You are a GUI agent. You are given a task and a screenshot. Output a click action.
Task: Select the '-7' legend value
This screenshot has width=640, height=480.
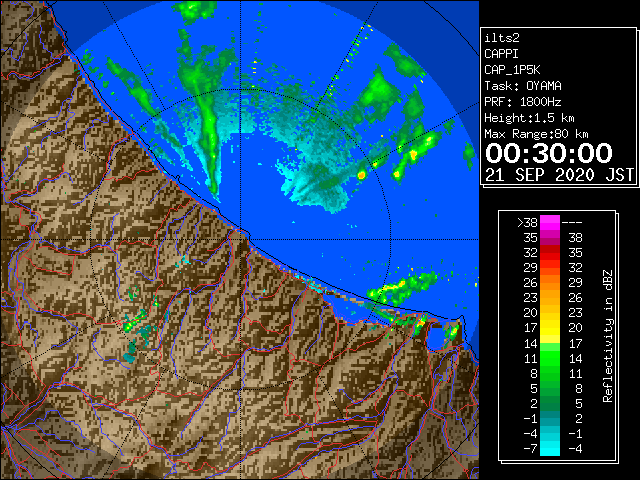point(530,448)
